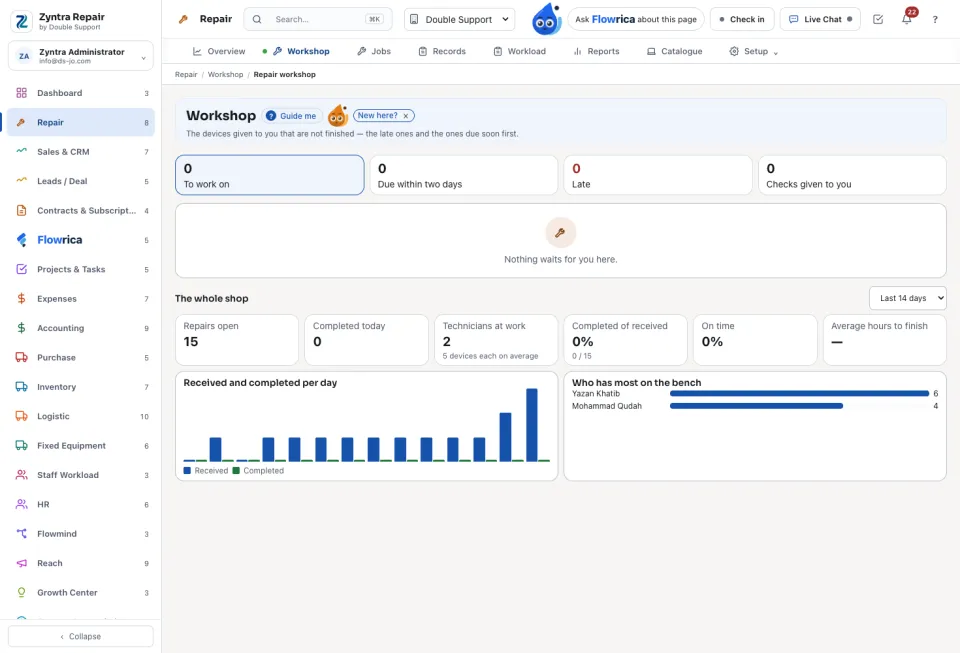
Task: Open Accounting module
Action: [x=81, y=328]
